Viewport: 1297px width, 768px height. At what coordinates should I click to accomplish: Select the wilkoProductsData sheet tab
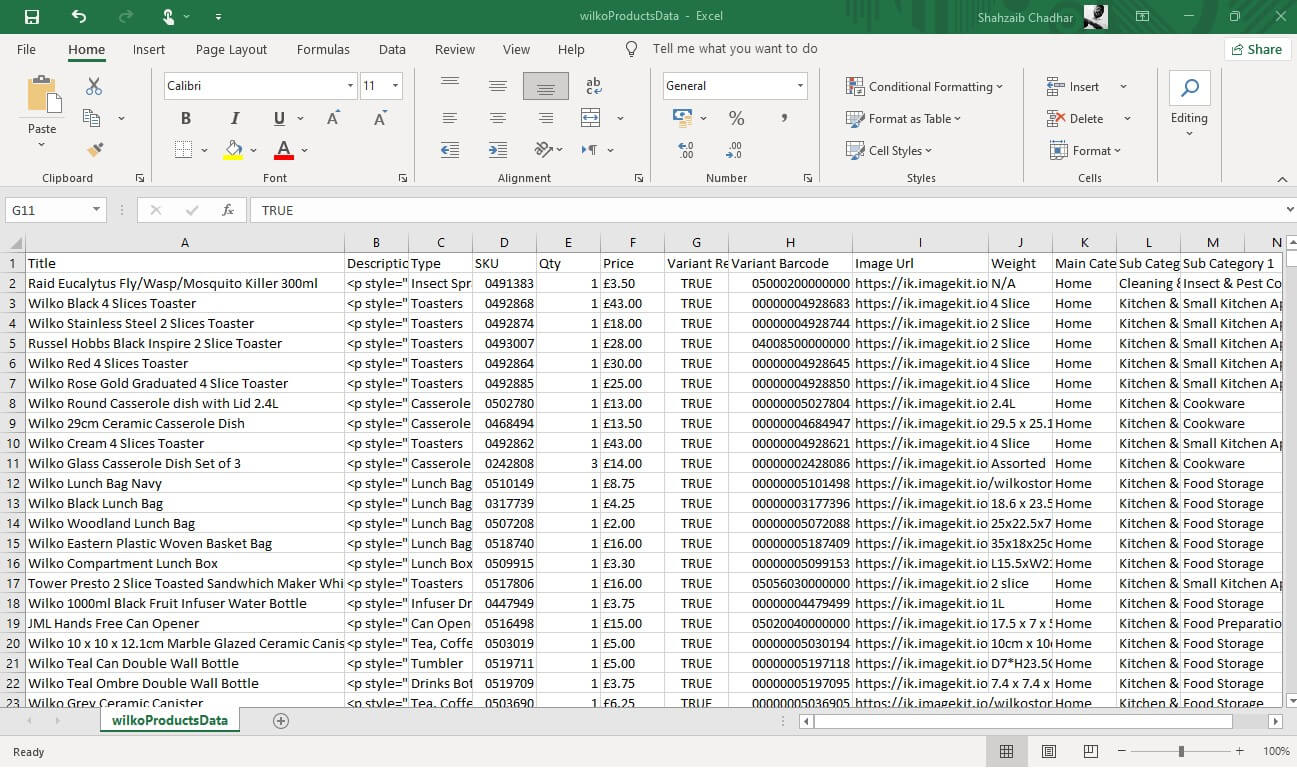tap(169, 720)
